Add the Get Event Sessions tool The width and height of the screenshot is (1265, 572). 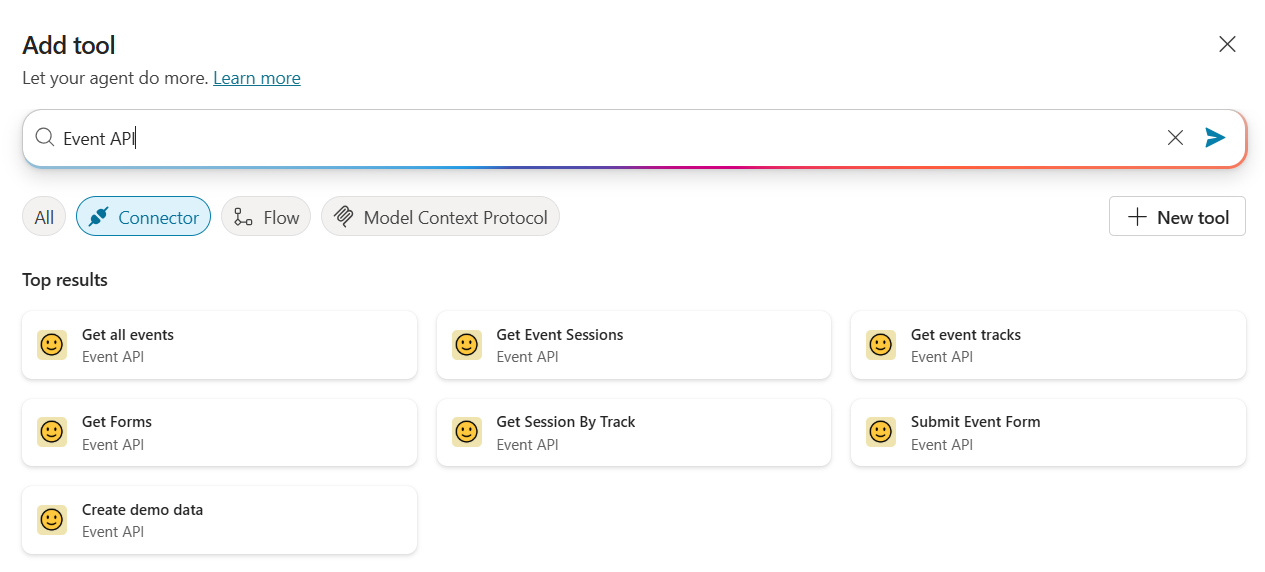(x=633, y=345)
